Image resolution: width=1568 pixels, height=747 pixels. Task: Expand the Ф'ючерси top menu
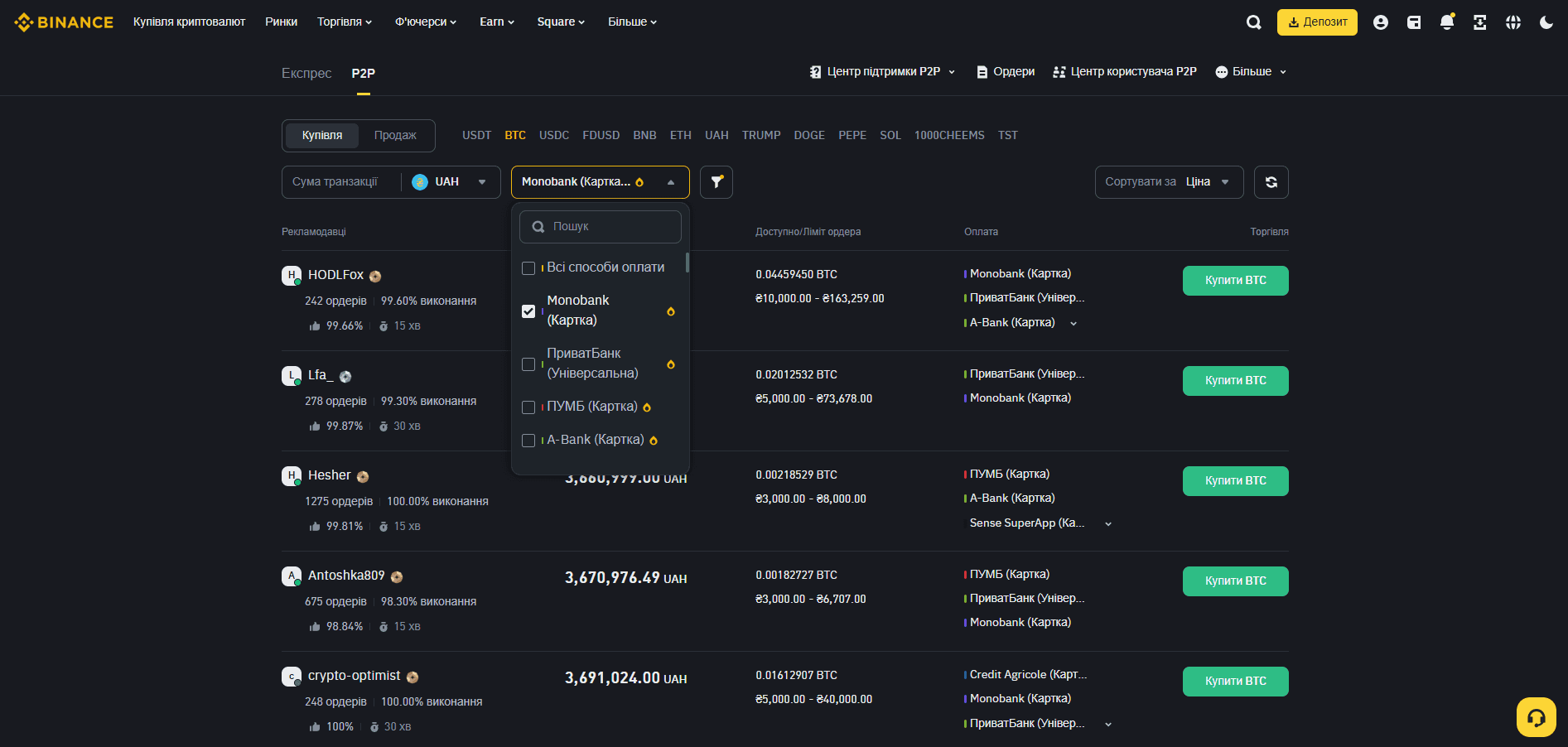(426, 22)
